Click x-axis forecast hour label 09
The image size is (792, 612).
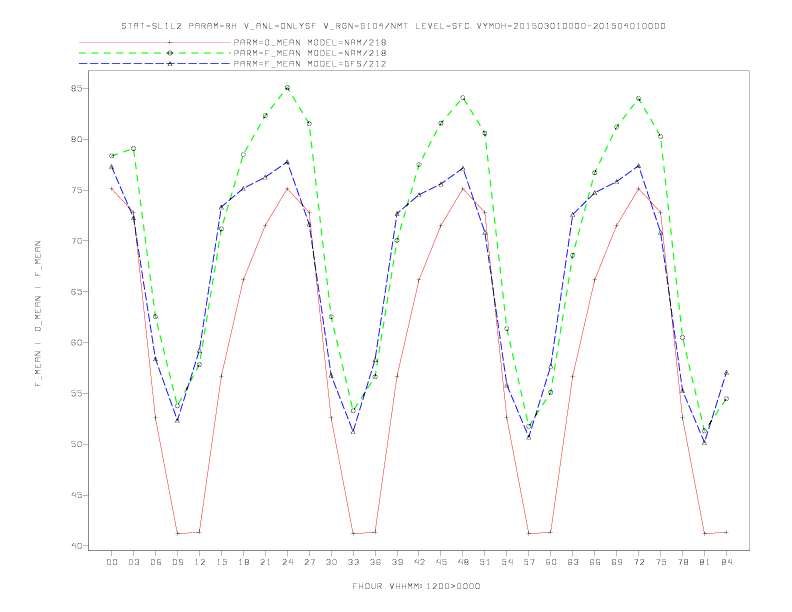click(x=177, y=562)
